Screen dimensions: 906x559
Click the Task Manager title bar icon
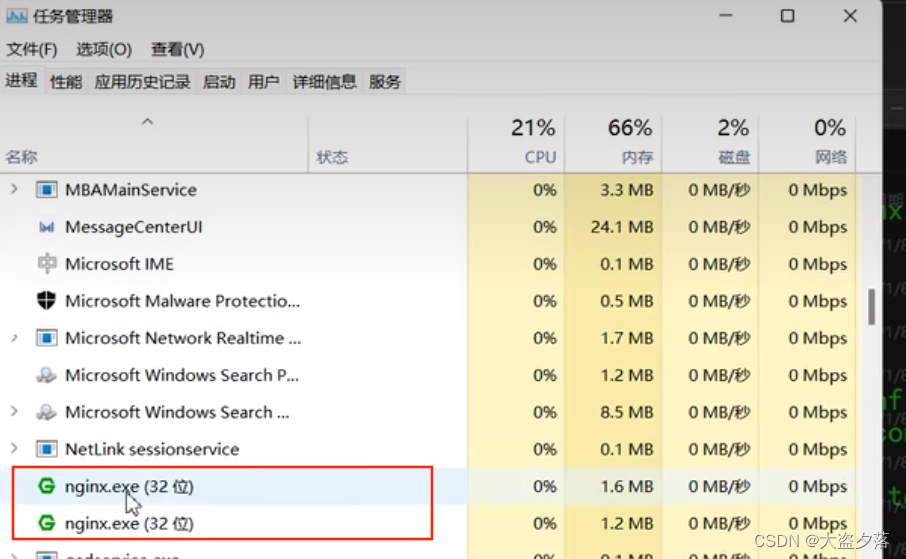point(16,16)
